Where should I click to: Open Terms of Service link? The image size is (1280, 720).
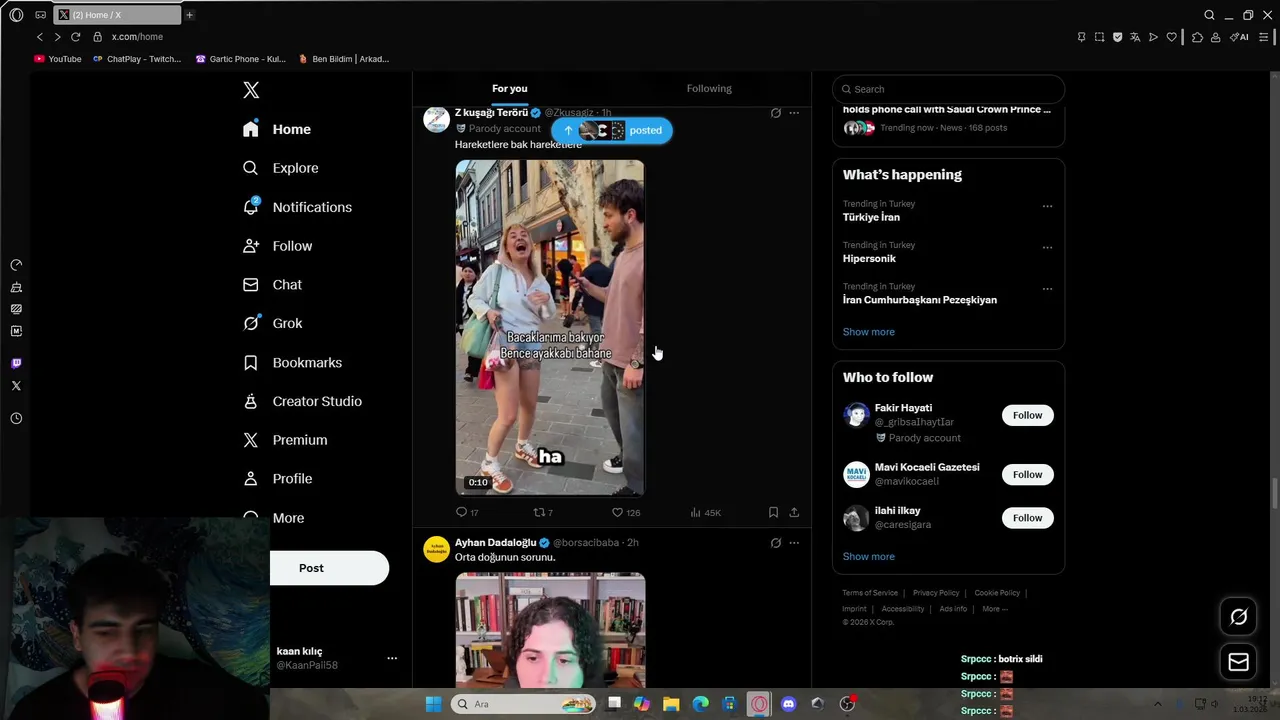870,593
